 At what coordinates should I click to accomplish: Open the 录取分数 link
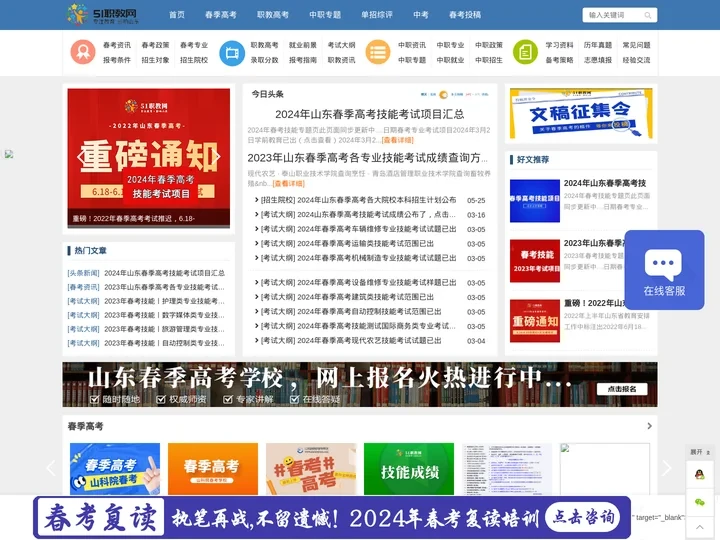264,60
